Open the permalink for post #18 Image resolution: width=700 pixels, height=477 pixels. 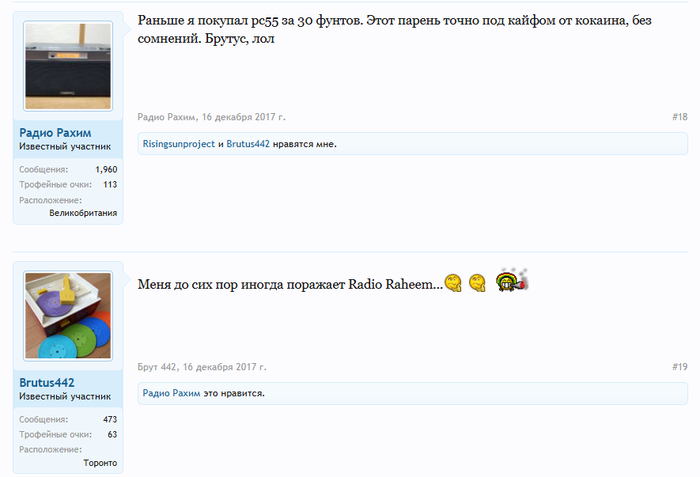click(679, 117)
